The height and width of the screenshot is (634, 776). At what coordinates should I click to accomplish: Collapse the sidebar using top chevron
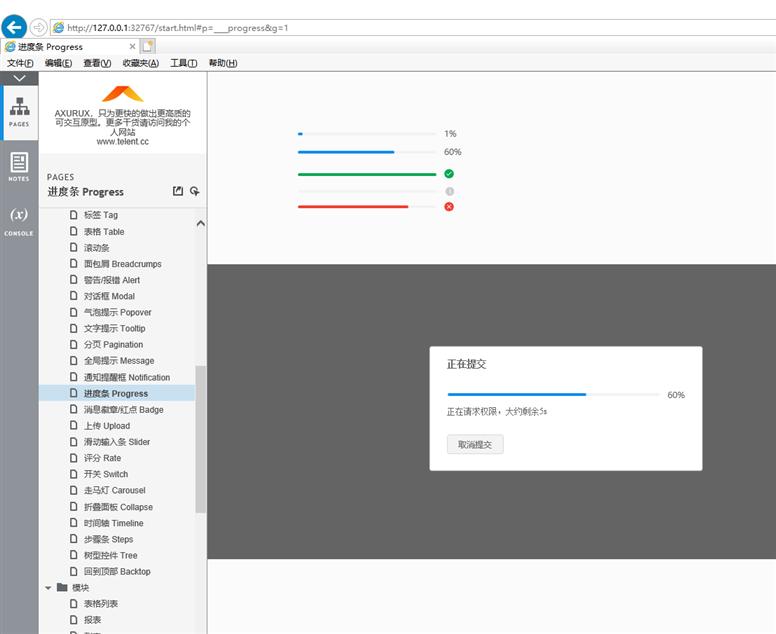[19, 78]
